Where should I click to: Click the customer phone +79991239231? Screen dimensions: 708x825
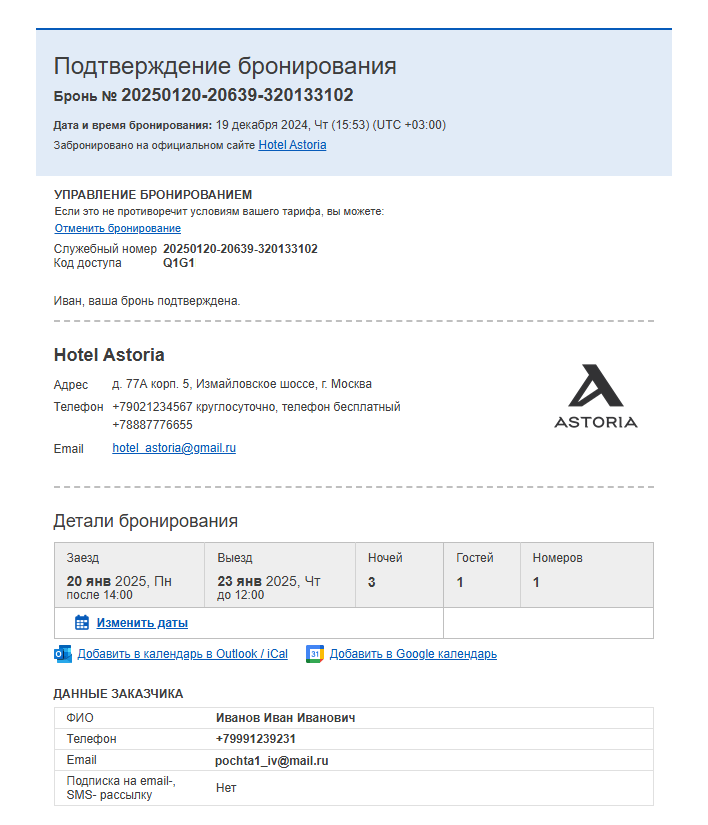coord(256,739)
